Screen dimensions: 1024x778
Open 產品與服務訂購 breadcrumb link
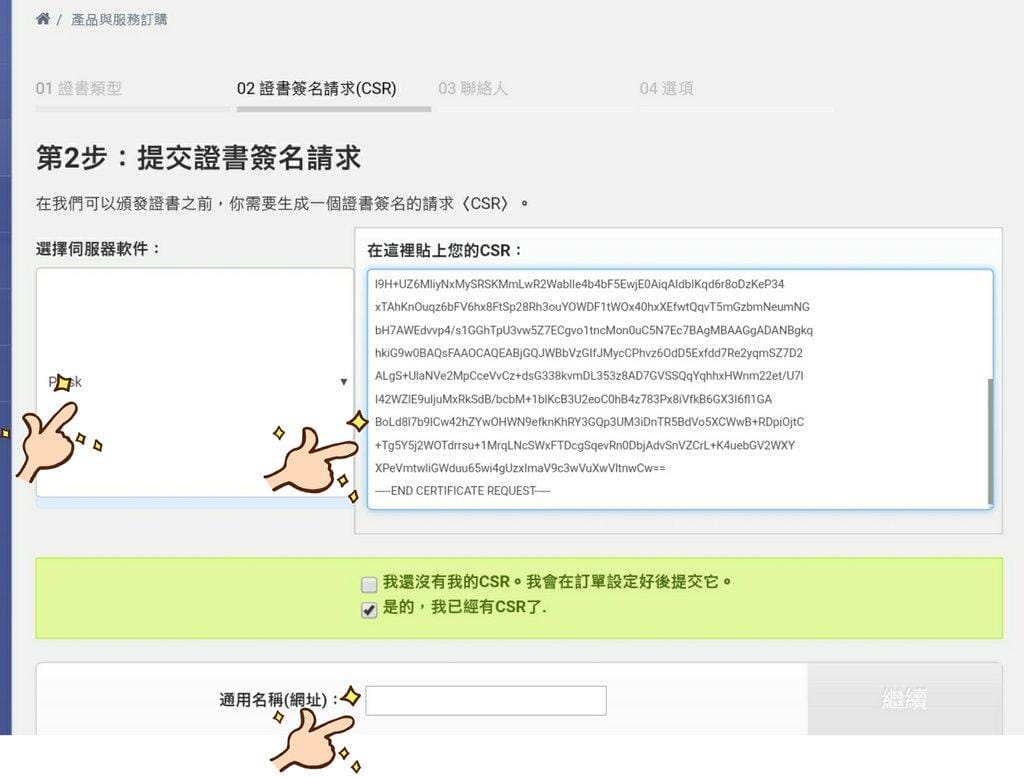point(119,20)
